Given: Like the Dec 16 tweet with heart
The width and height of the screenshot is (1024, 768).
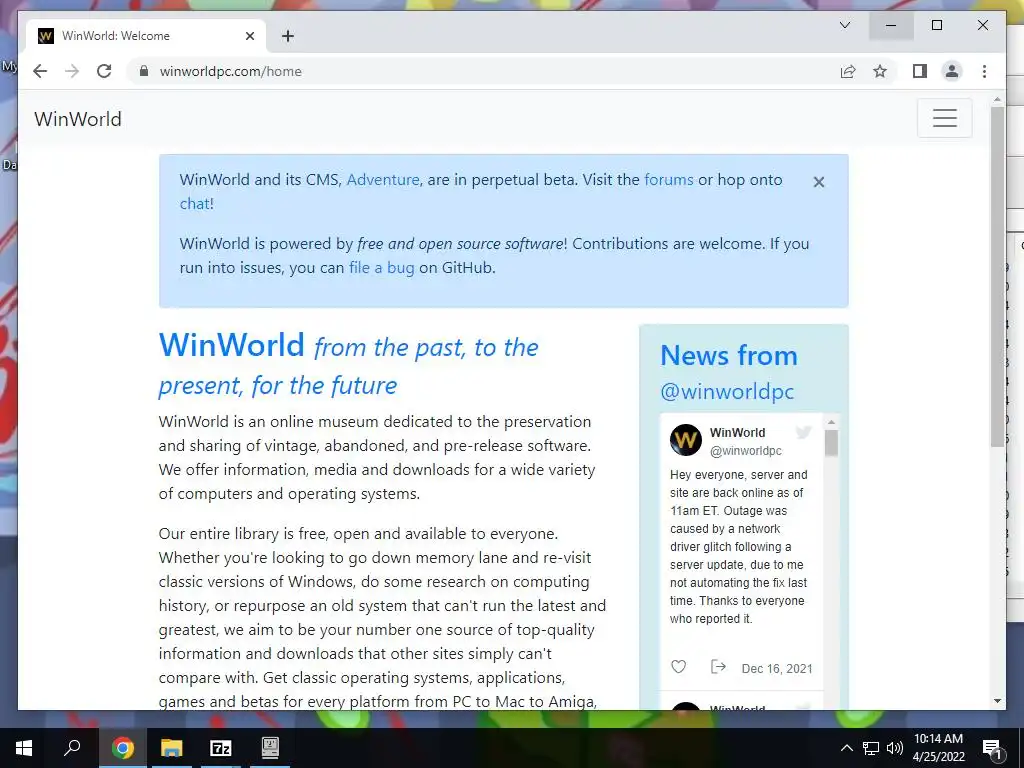Looking at the screenshot, I should pyautogui.click(x=679, y=667).
